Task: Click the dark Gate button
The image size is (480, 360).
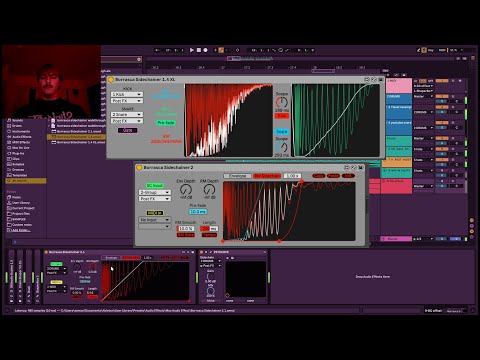Action: (x=127, y=130)
